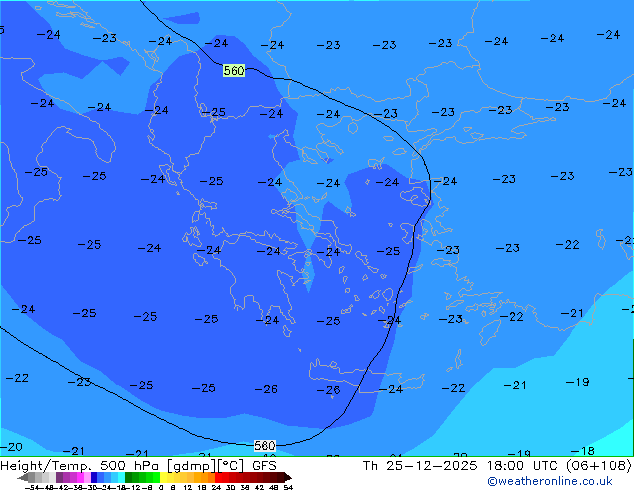Click the bright red swatch in the color scale

(219, 477)
